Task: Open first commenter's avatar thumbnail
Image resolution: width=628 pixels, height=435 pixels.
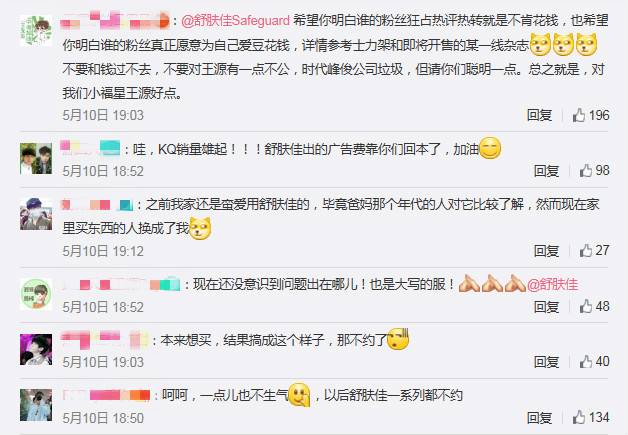Action: (36, 30)
